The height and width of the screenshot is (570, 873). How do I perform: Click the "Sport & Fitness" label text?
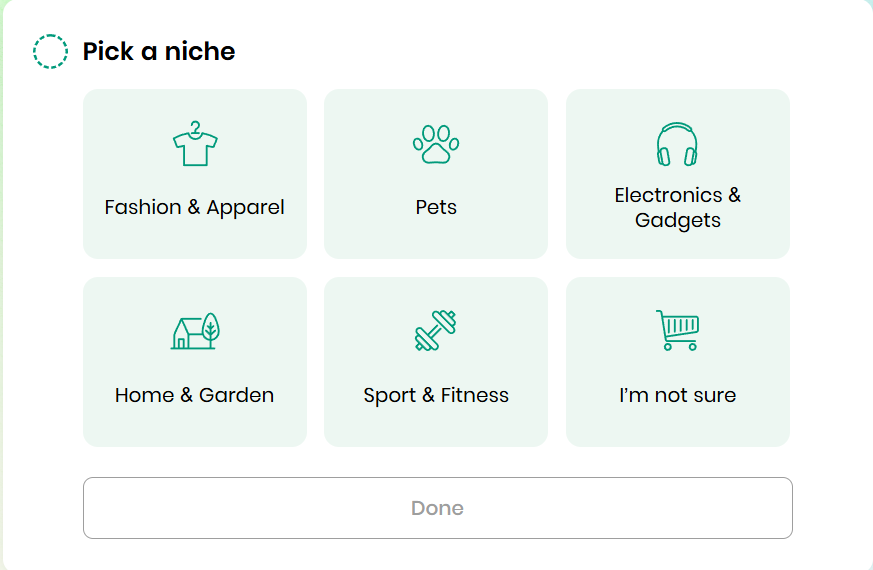(436, 395)
